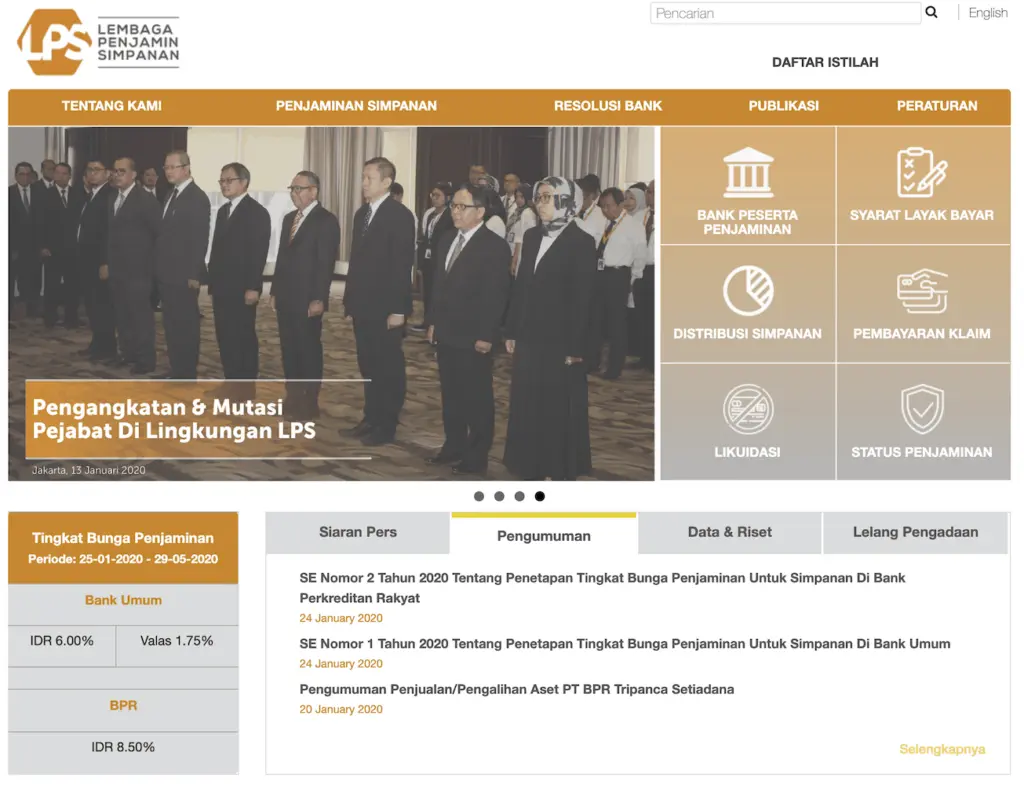Switch to the Siaran Pers tab
Viewport: 1024px width, 785px height.
[x=358, y=533]
